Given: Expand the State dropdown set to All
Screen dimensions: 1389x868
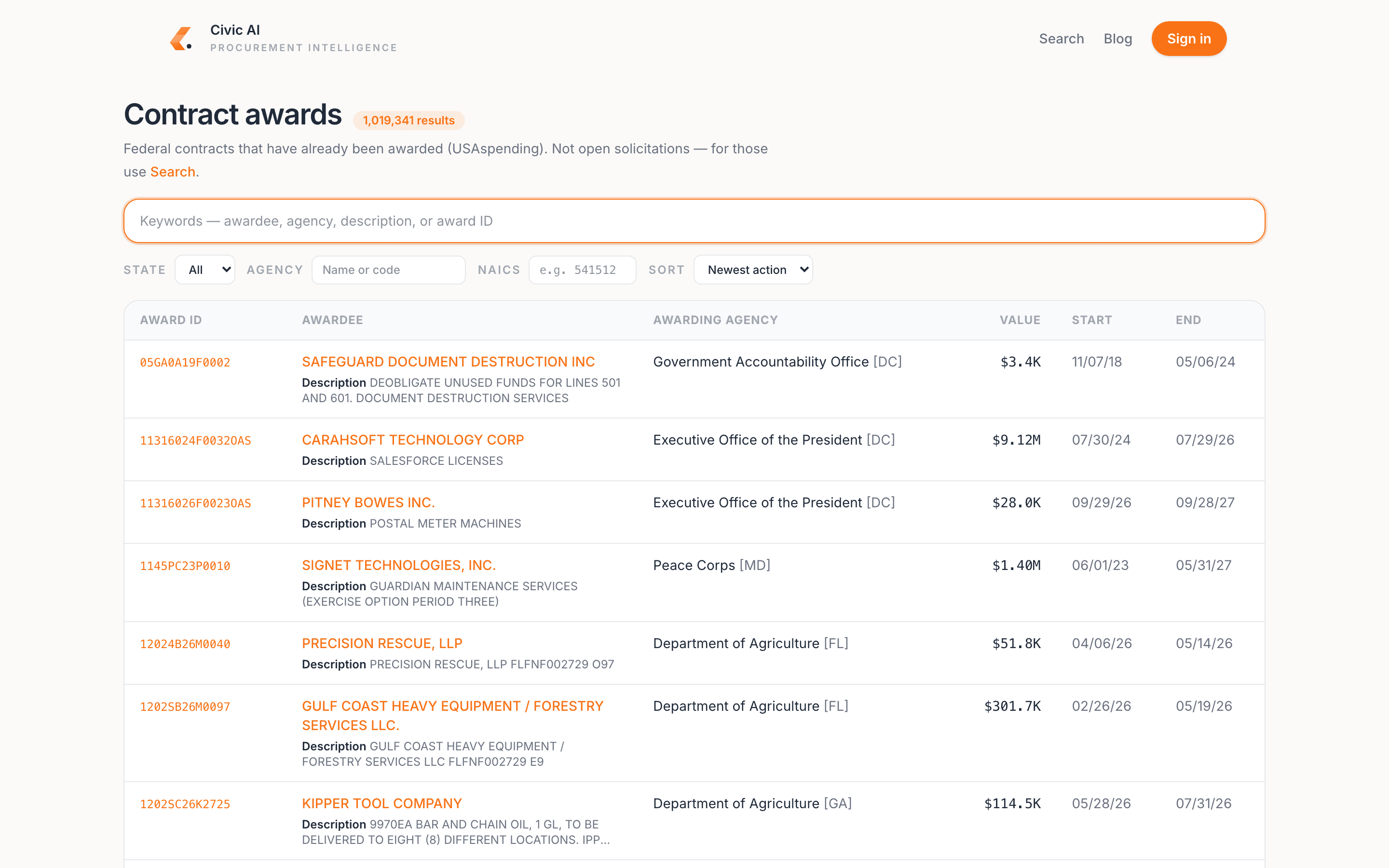Looking at the screenshot, I should [205, 270].
